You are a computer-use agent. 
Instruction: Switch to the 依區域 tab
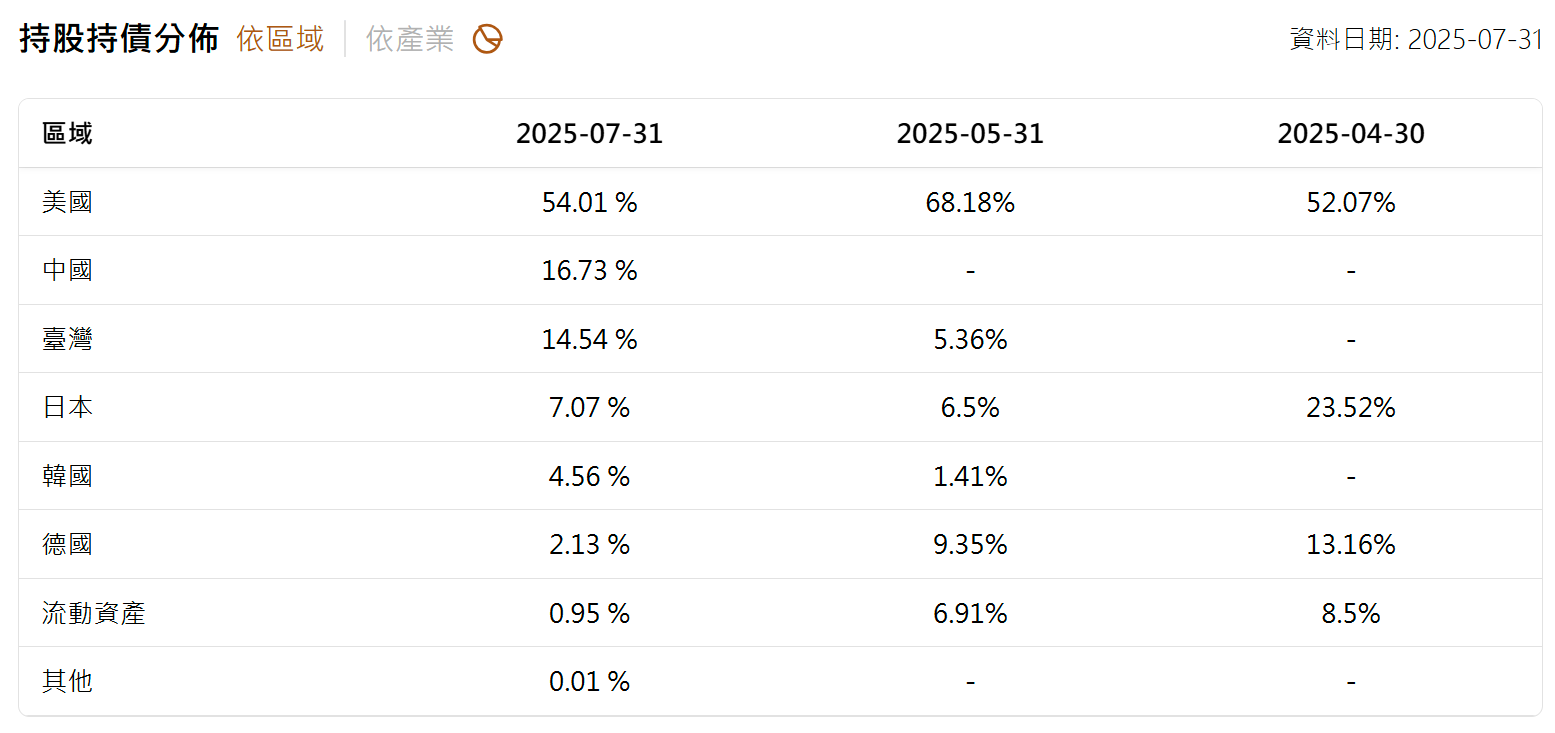(x=280, y=40)
